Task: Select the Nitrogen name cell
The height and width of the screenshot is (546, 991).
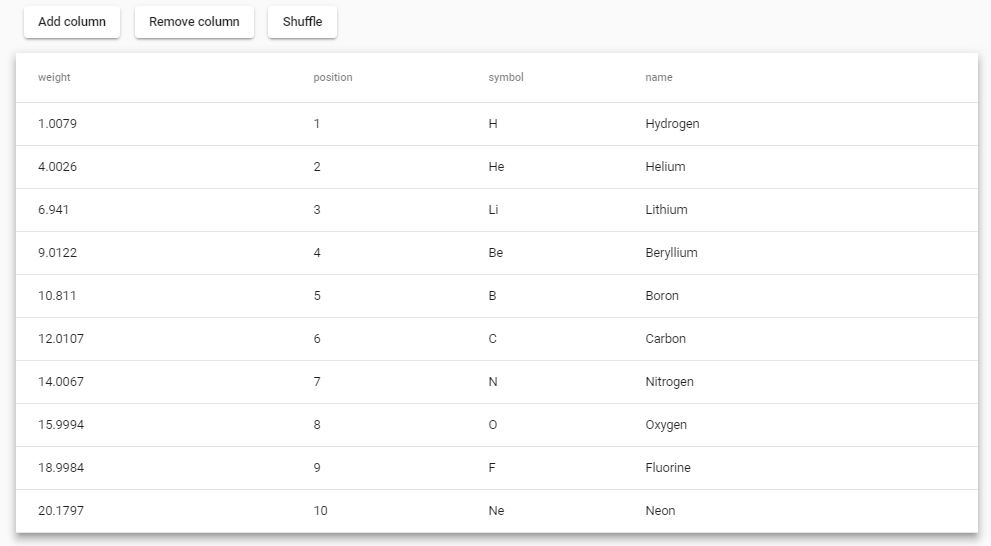Action: (x=669, y=382)
